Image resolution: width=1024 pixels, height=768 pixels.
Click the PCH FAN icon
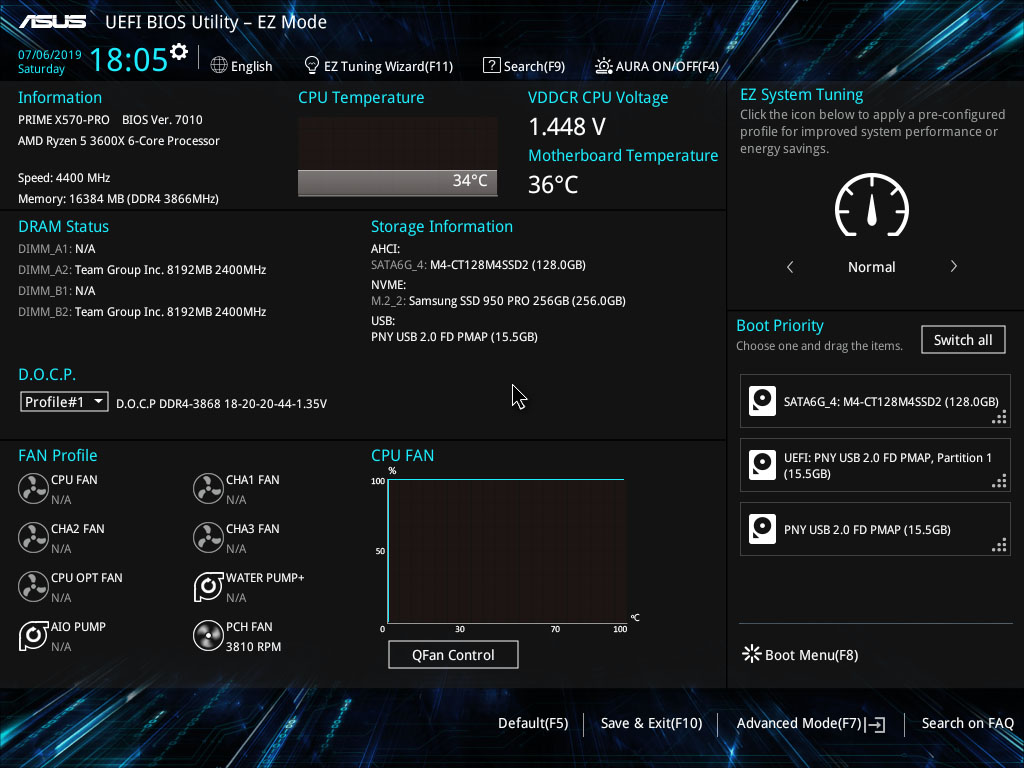click(208, 635)
